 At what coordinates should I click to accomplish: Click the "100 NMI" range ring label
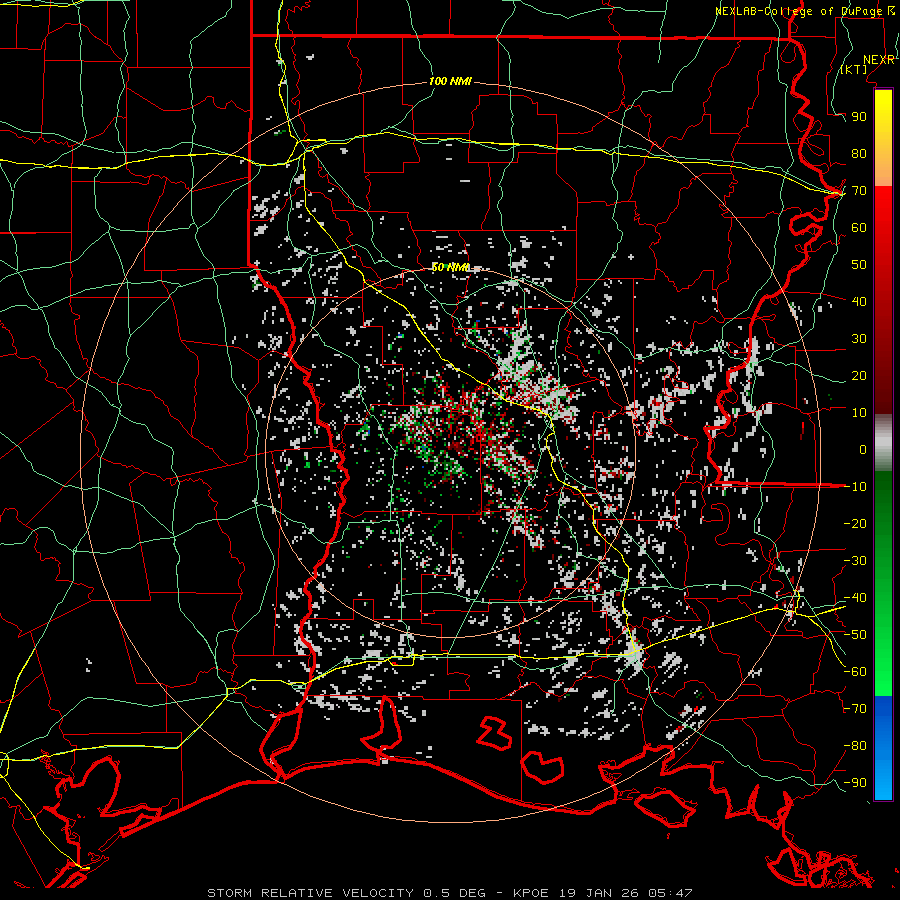[450, 81]
